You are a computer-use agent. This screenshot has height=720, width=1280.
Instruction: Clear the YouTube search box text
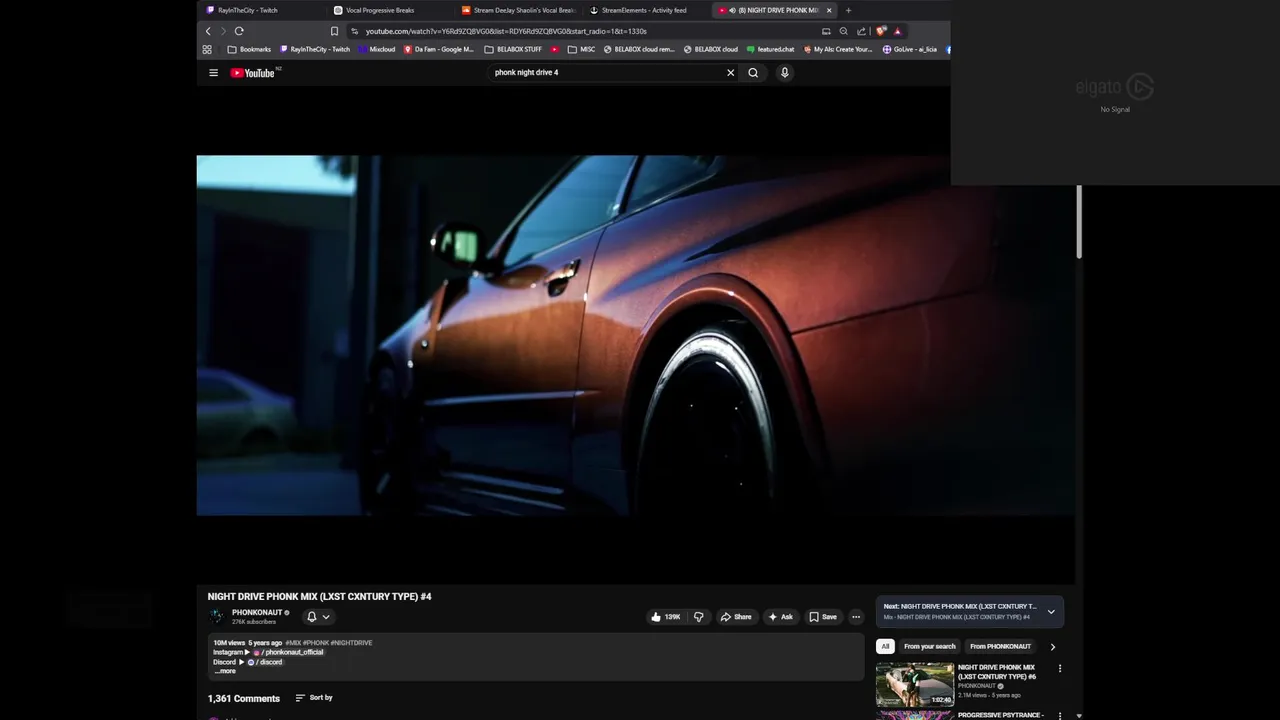click(x=730, y=72)
